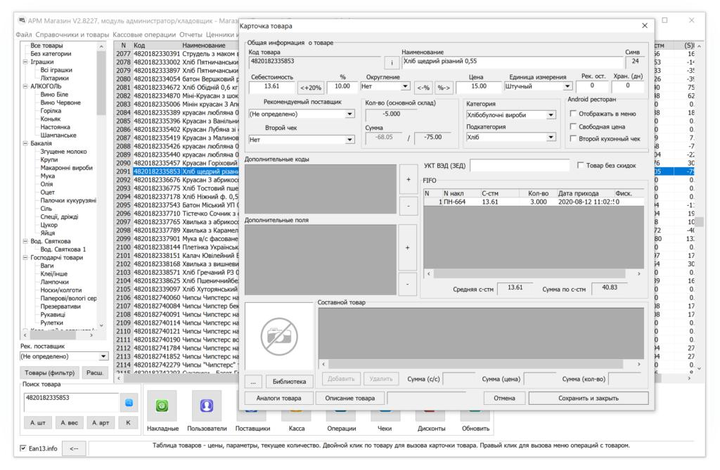Click the '...' browse image button

[x=253, y=381]
